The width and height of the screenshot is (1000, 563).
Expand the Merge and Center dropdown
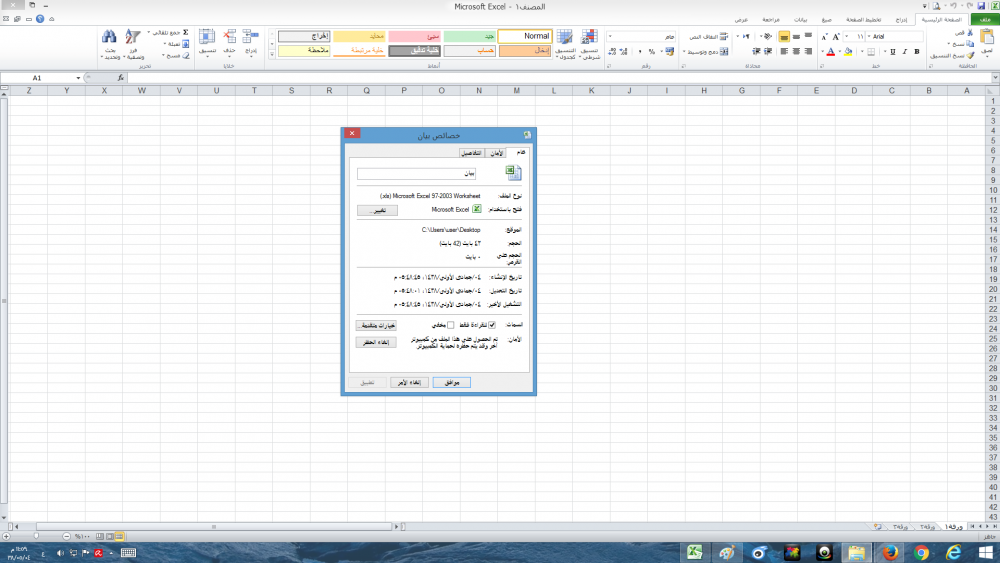pyautogui.click(x=684, y=52)
